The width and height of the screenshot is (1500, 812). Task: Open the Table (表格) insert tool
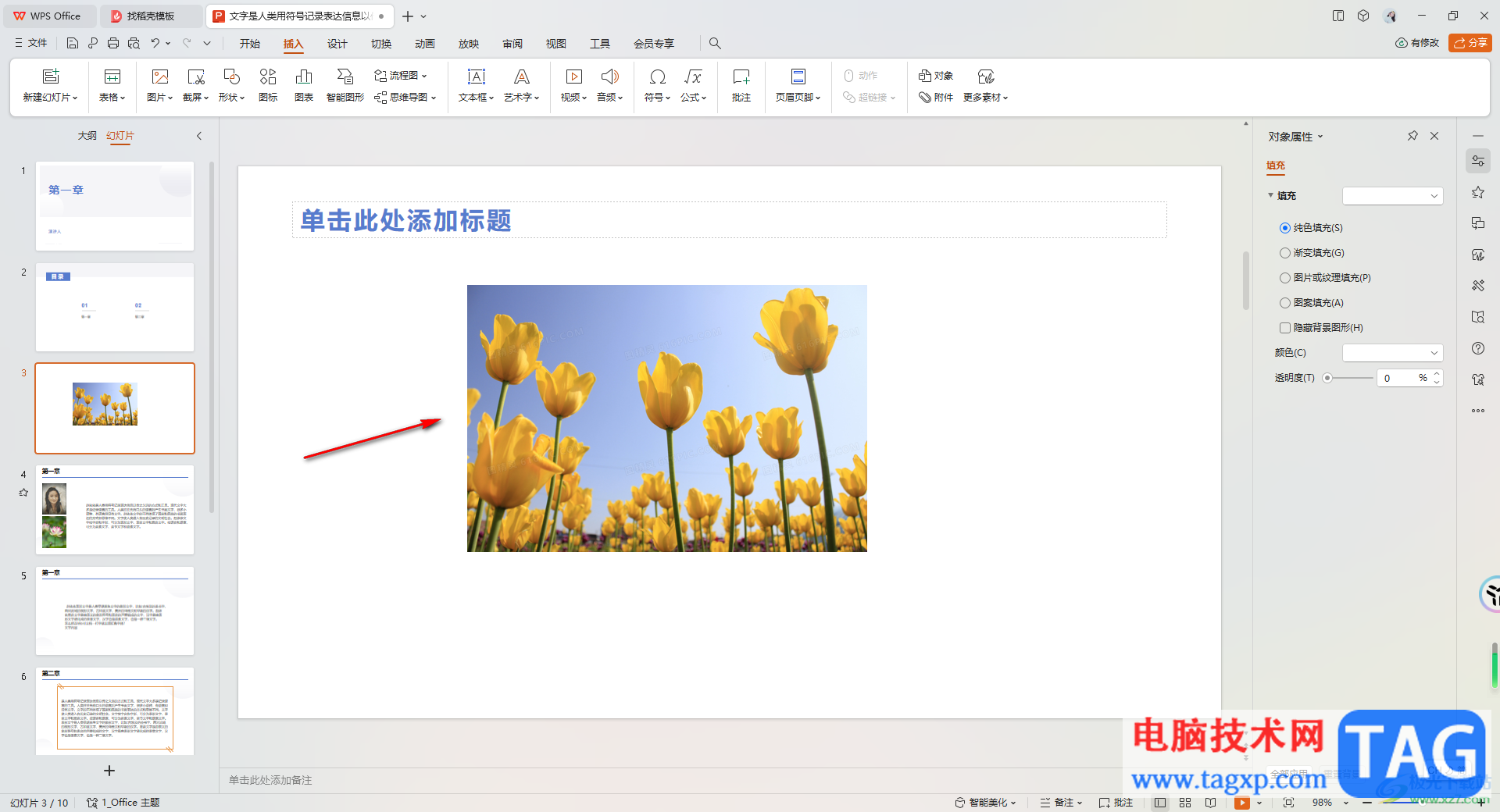(x=112, y=85)
